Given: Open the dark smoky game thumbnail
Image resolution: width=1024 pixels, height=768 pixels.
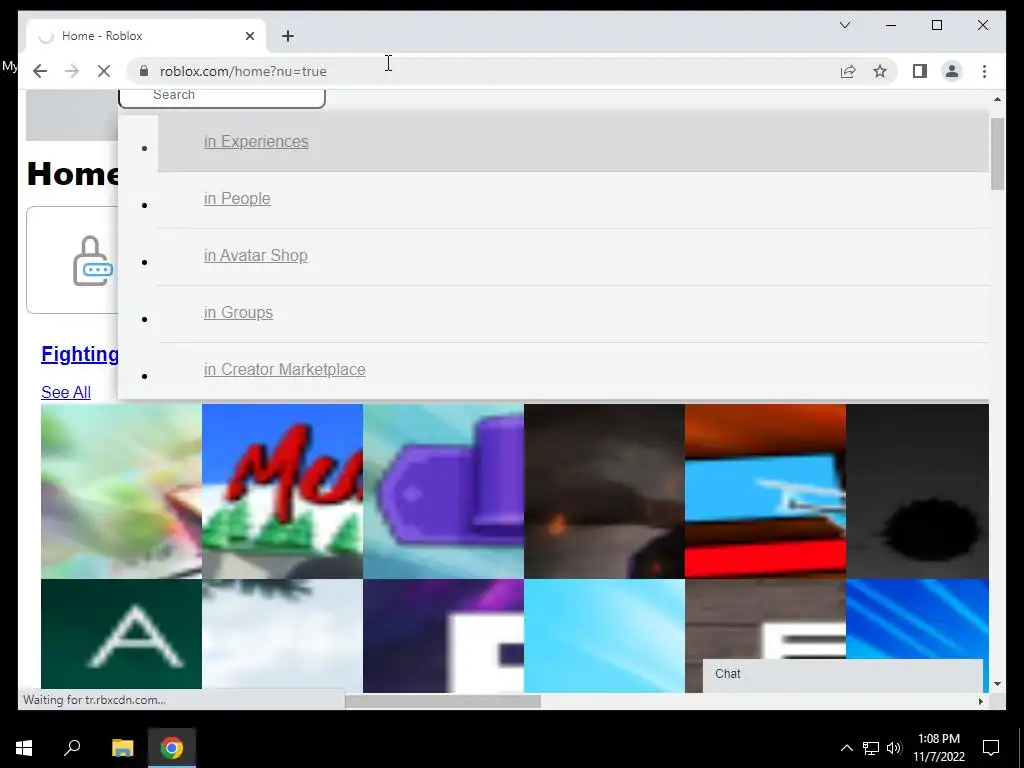Looking at the screenshot, I should click(604, 491).
